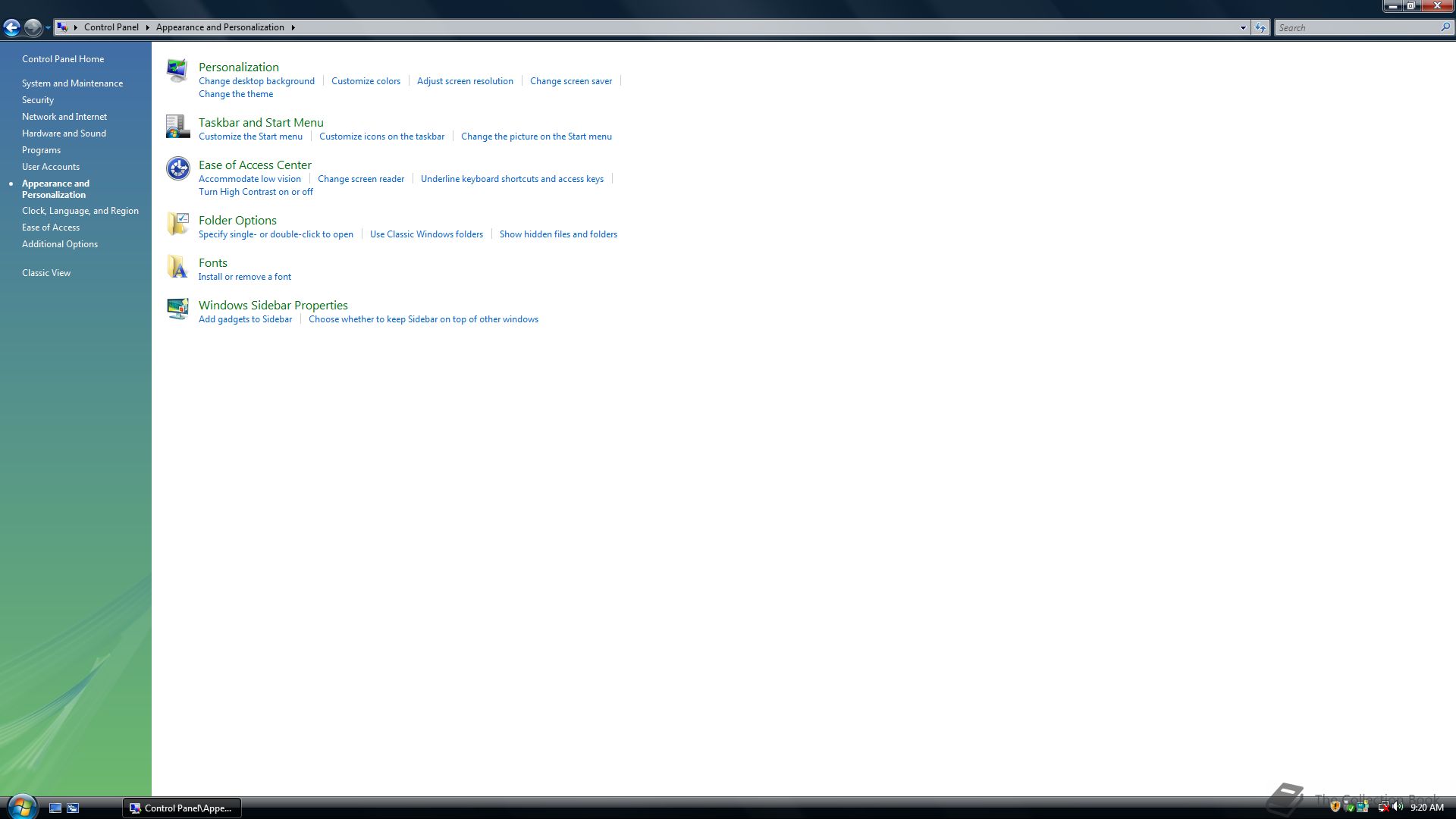This screenshot has height=819, width=1456.
Task: Click the Security Center shield tray icon
Action: [1335, 808]
